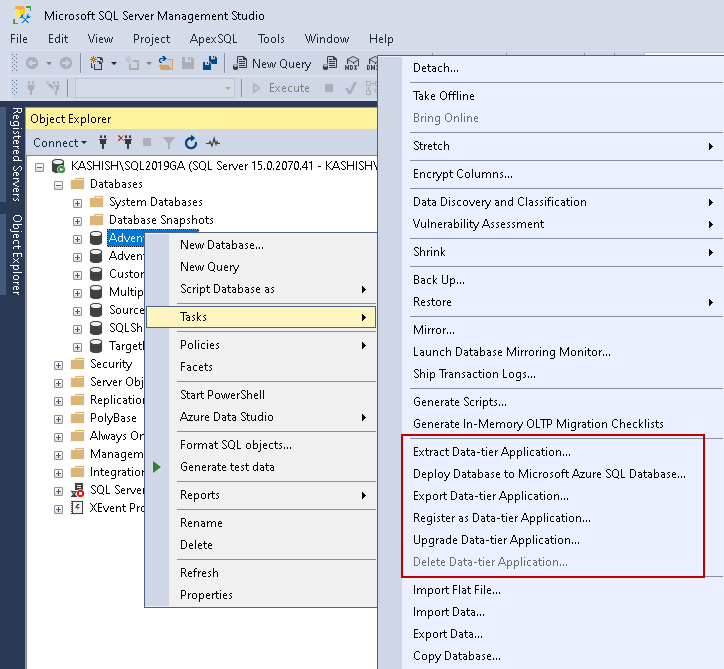The height and width of the screenshot is (669, 724).
Task: Open the File menu
Action: pos(19,39)
